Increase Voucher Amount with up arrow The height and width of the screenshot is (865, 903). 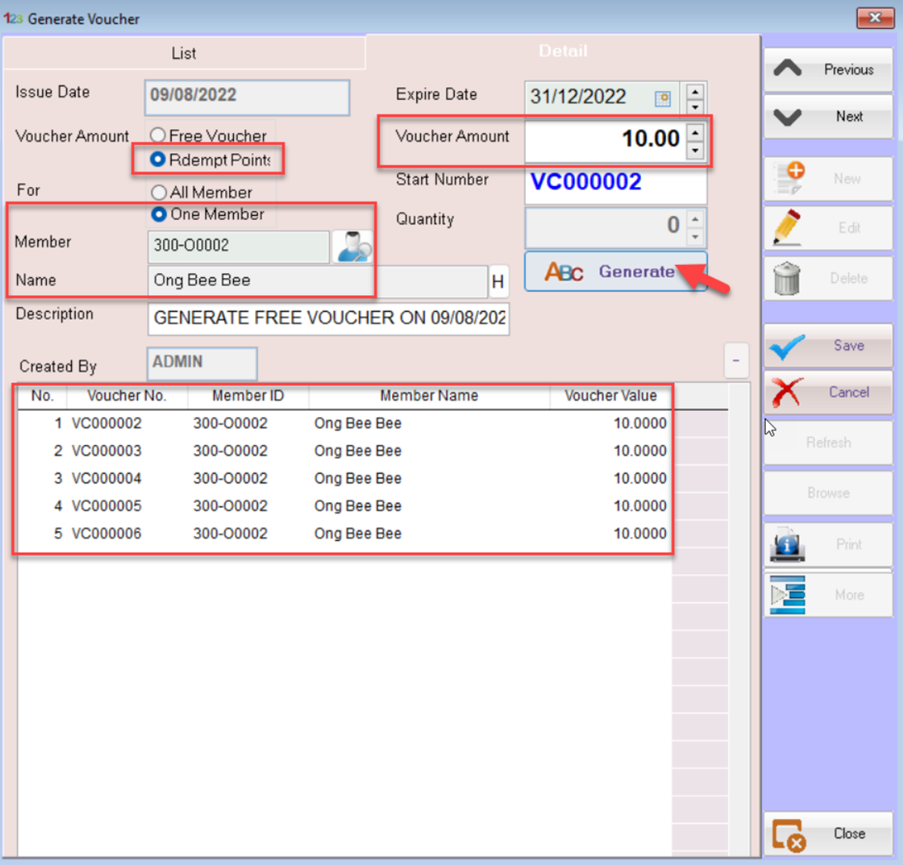[x=696, y=129]
